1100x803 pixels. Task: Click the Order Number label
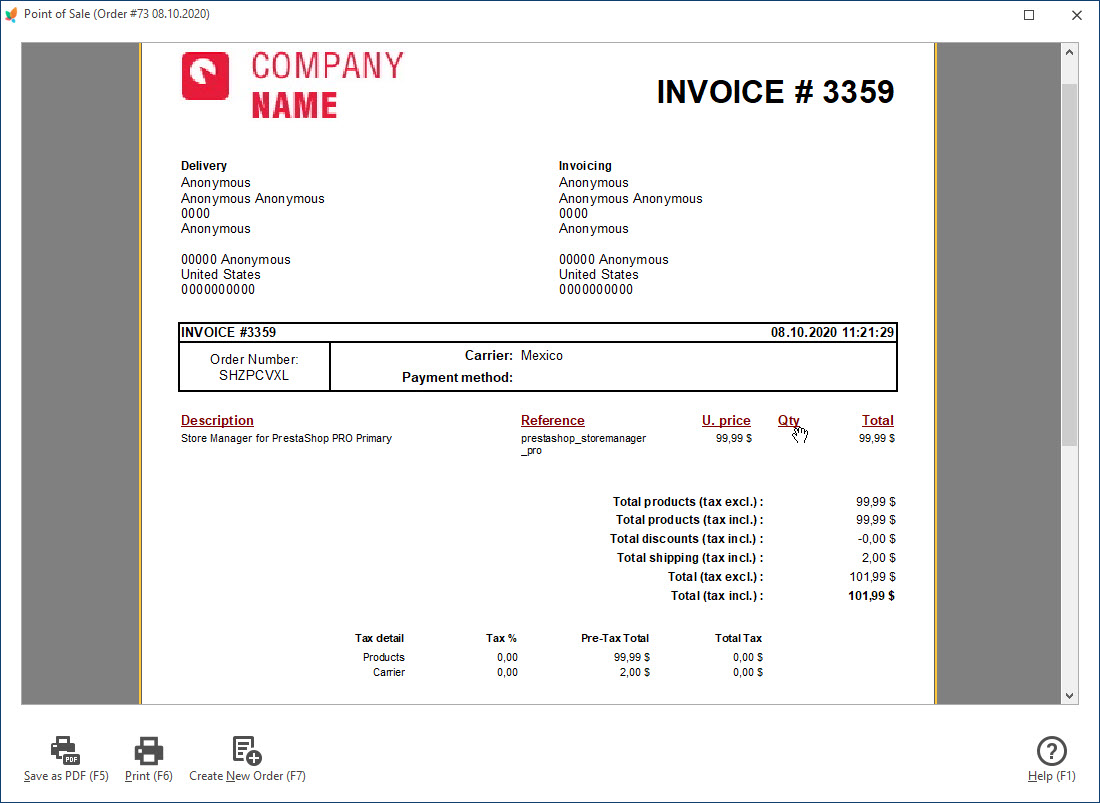point(254,359)
